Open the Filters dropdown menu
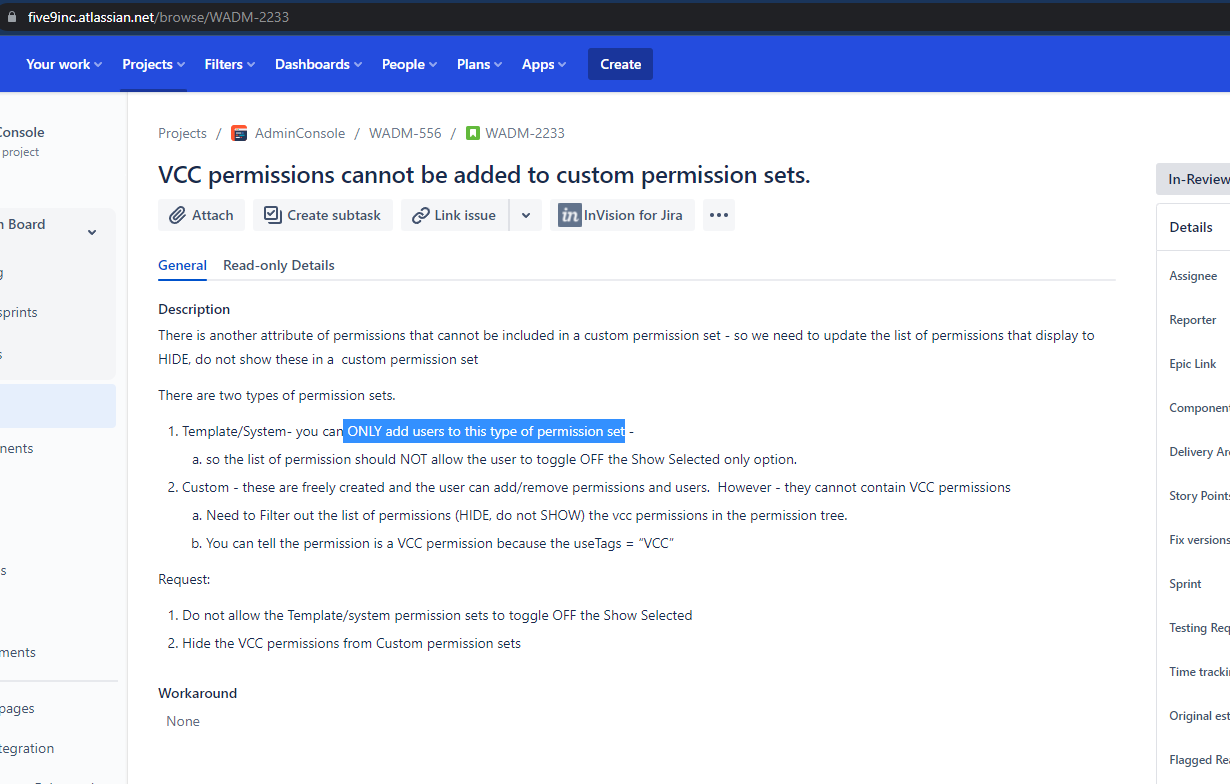Image resolution: width=1230 pixels, height=784 pixels. pyautogui.click(x=229, y=64)
